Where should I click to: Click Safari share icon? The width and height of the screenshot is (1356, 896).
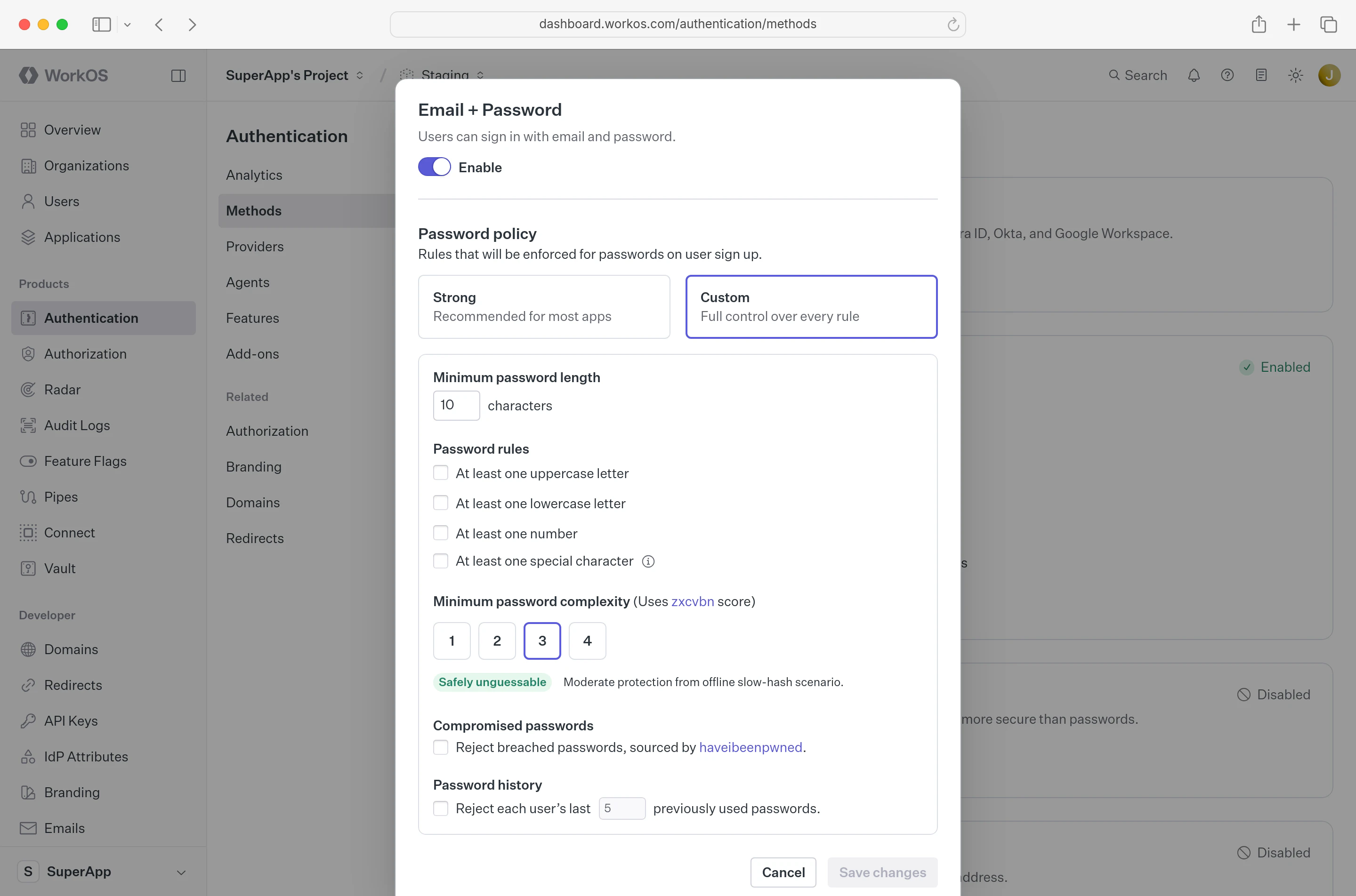[x=1259, y=24]
